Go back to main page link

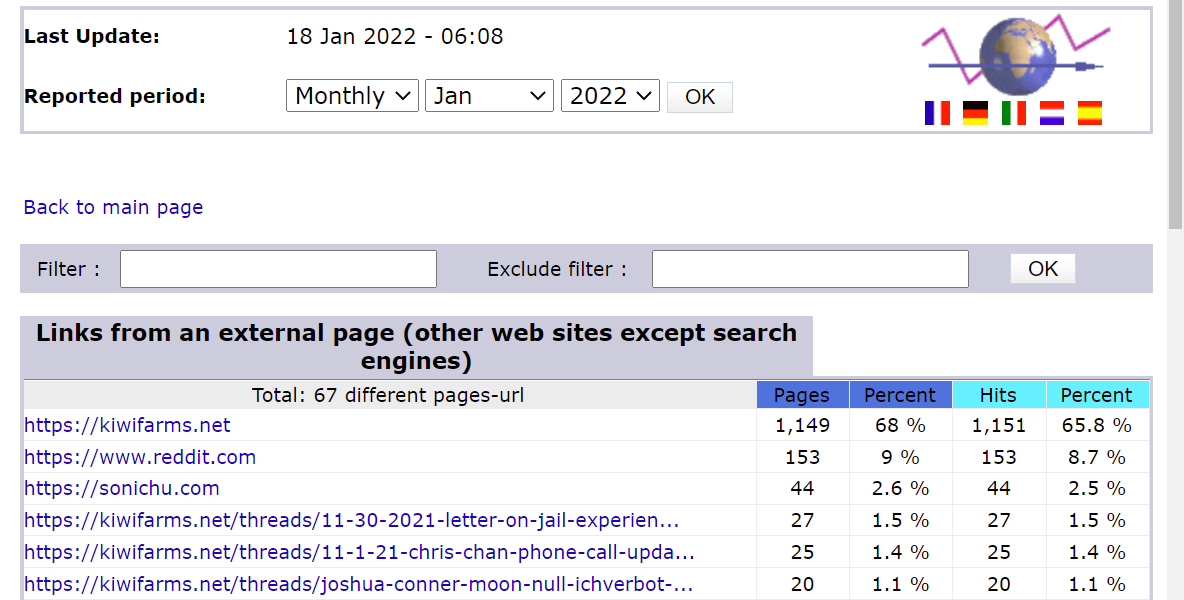[113, 208]
